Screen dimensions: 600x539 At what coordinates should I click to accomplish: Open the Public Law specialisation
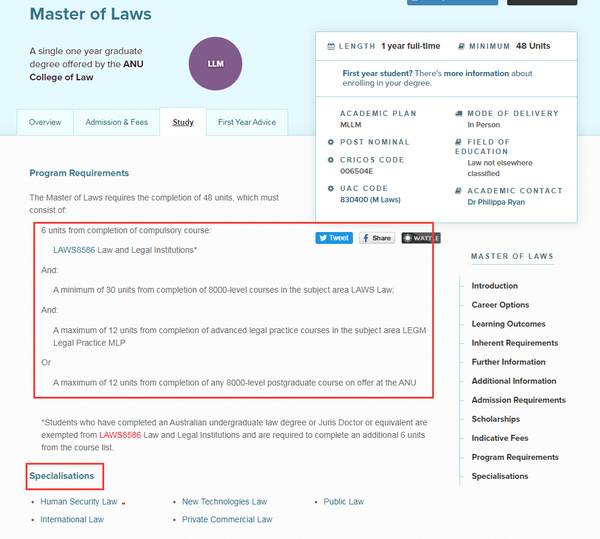344,502
